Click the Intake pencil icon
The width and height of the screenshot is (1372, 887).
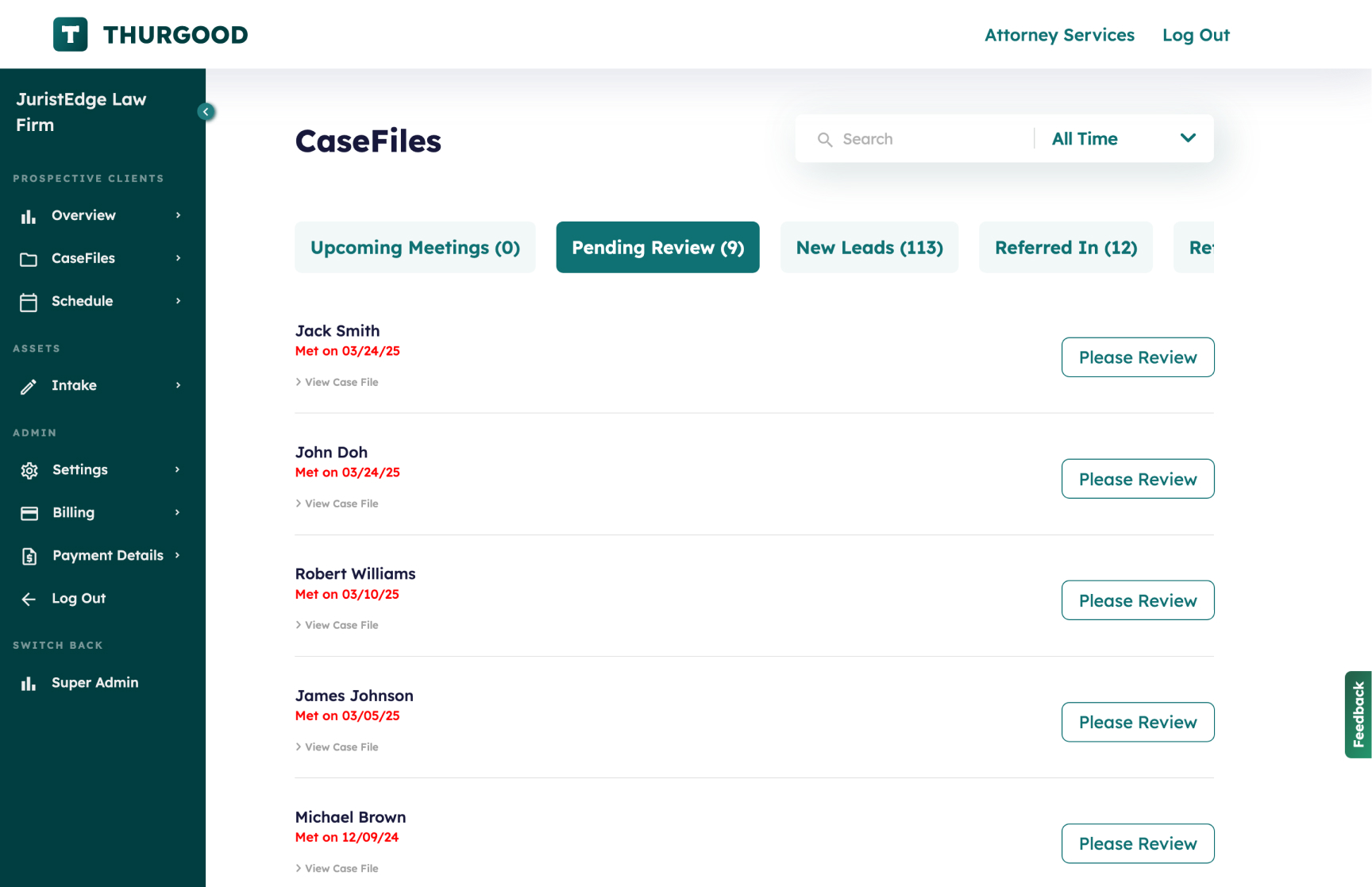(x=29, y=386)
